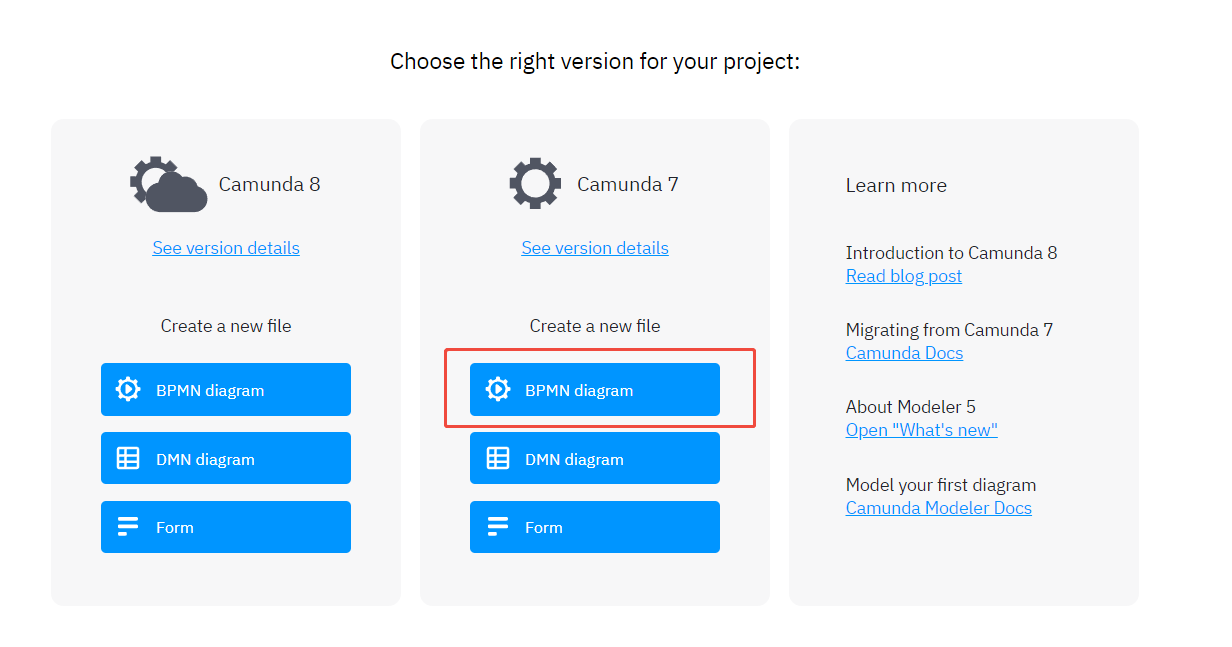Click table icon on Camunda 7 DMN button
The width and height of the screenshot is (1232, 647).
(x=497, y=458)
